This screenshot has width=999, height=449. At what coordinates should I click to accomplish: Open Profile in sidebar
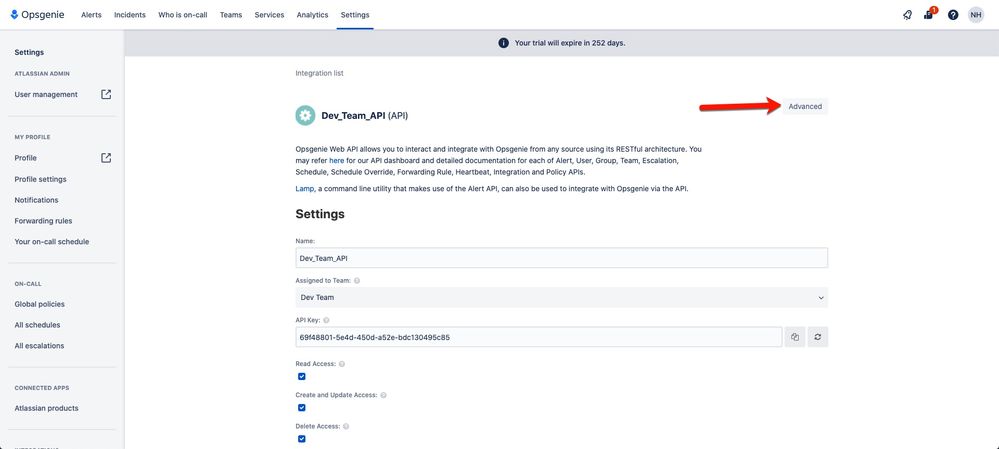[x=25, y=158]
